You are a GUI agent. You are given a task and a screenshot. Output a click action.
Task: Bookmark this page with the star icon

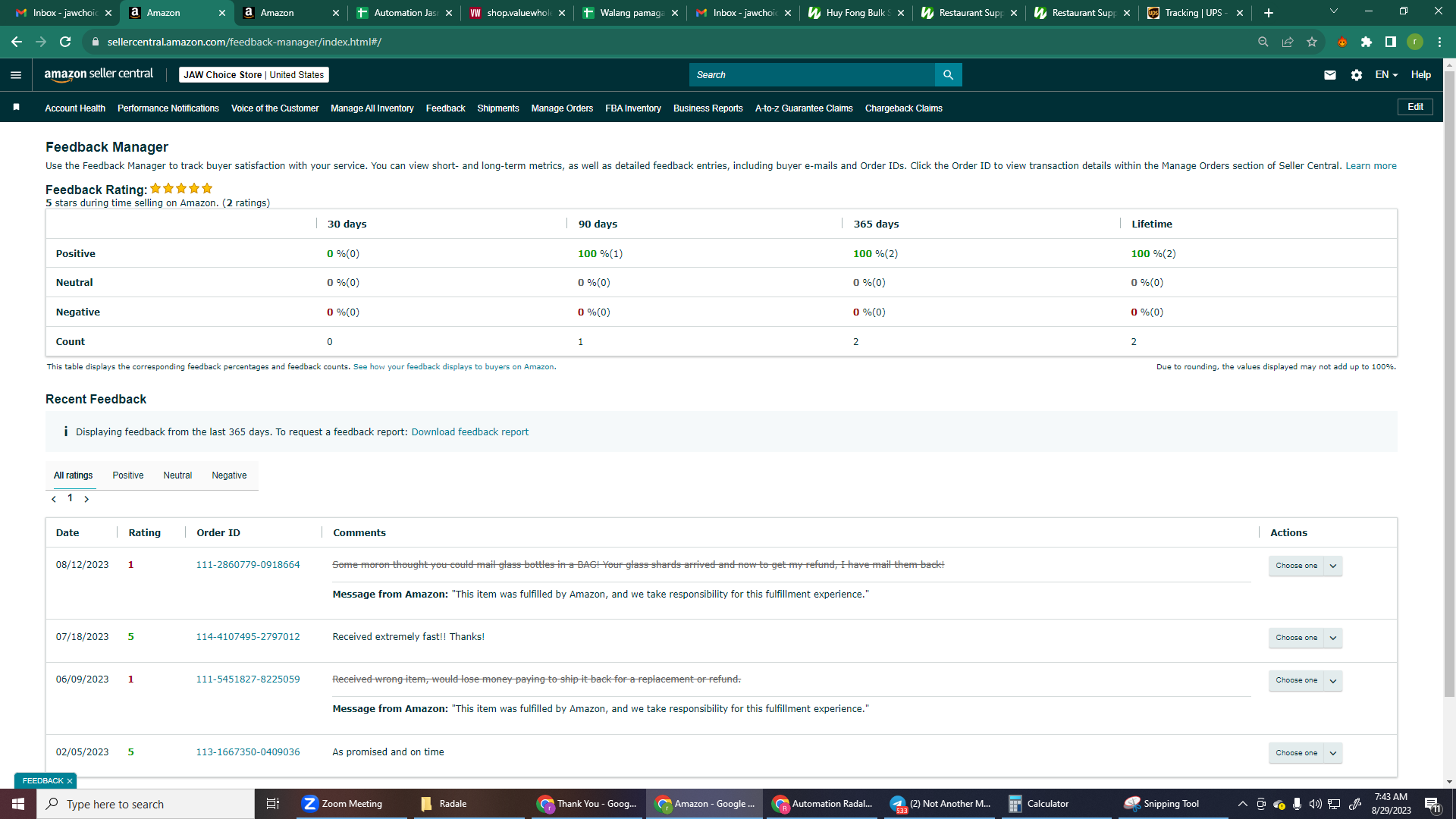(x=1312, y=42)
